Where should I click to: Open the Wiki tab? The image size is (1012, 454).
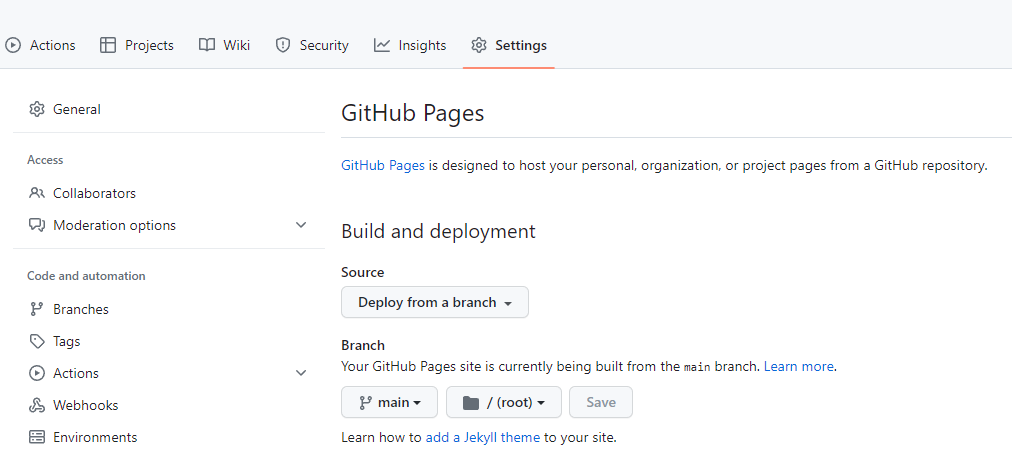(x=225, y=45)
